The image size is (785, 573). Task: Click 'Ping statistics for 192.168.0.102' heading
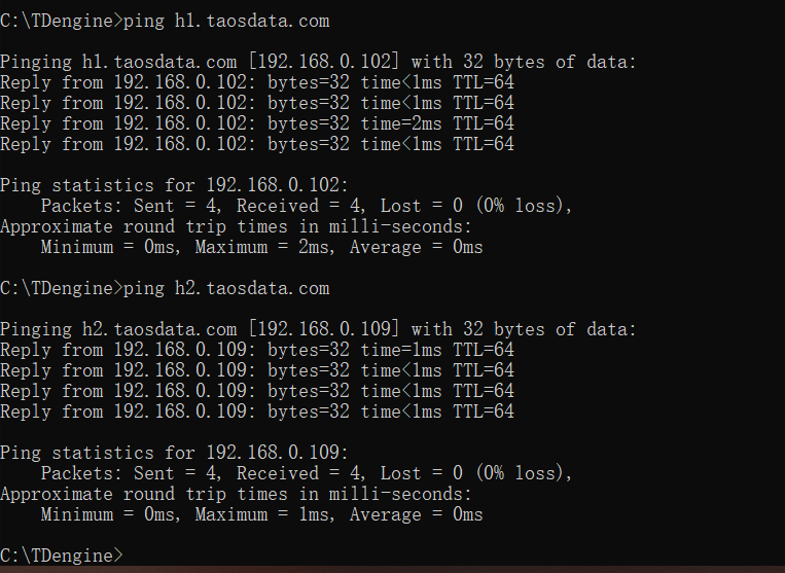pos(174,185)
